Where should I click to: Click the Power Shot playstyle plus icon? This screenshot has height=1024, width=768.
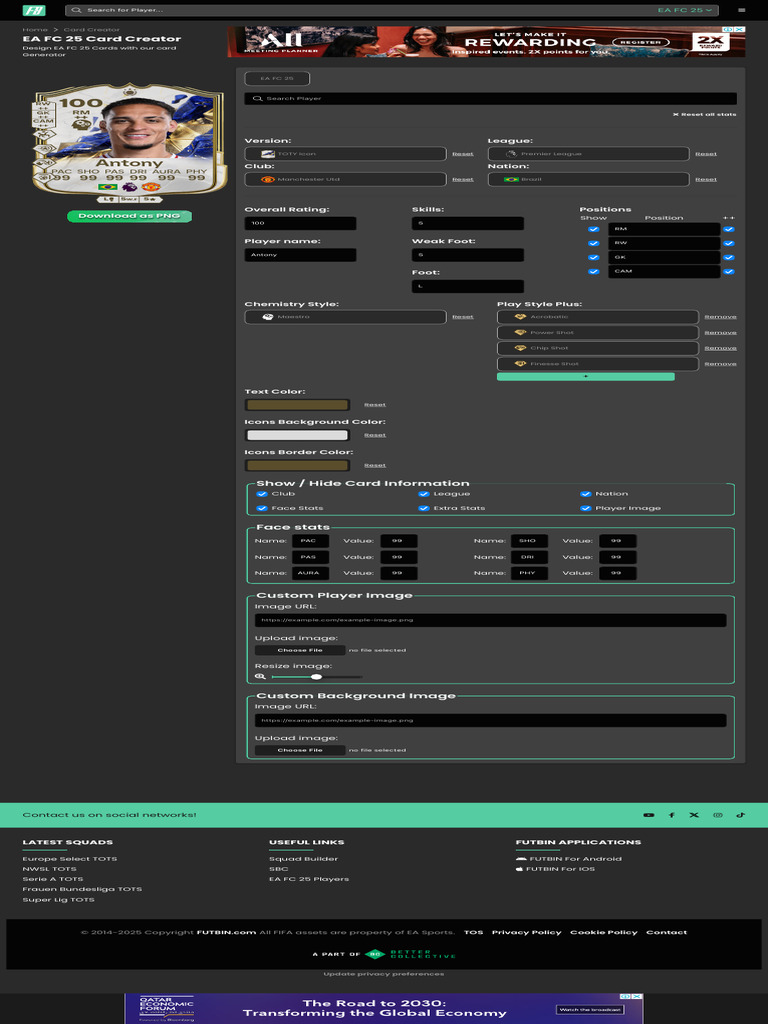tap(520, 333)
